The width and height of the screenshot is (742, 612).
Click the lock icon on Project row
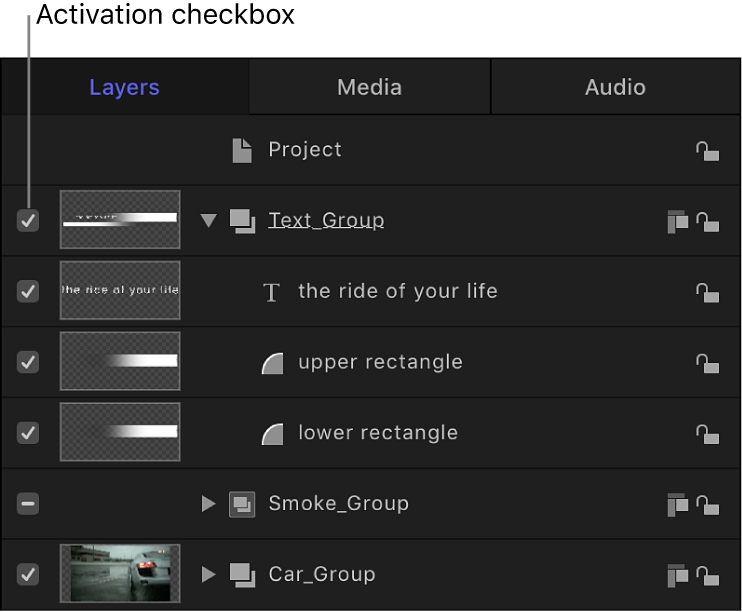(707, 150)
